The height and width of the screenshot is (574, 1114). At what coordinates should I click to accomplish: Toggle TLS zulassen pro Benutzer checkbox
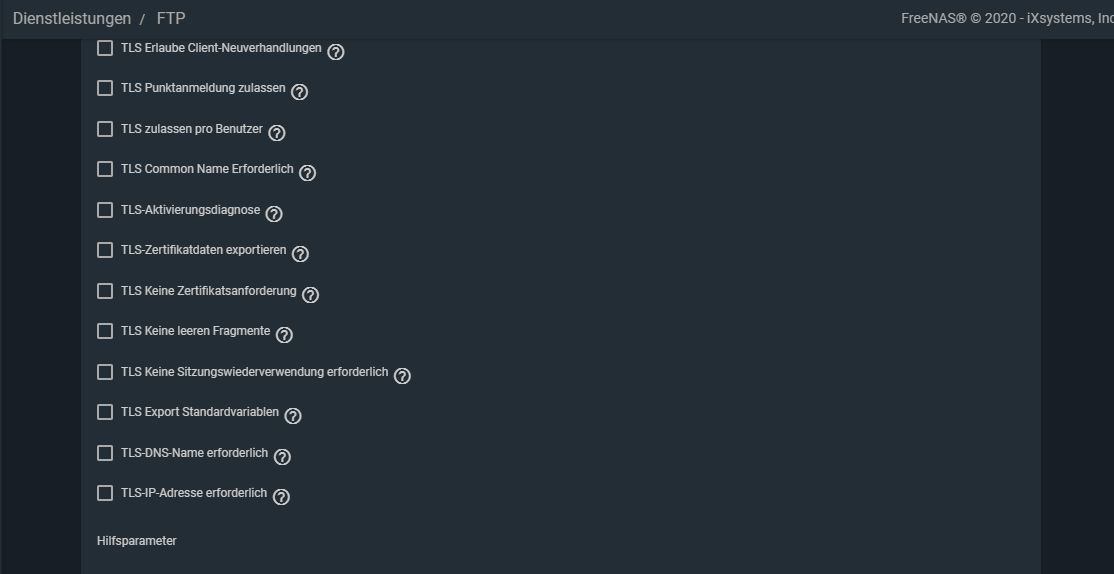coord(105,129)
